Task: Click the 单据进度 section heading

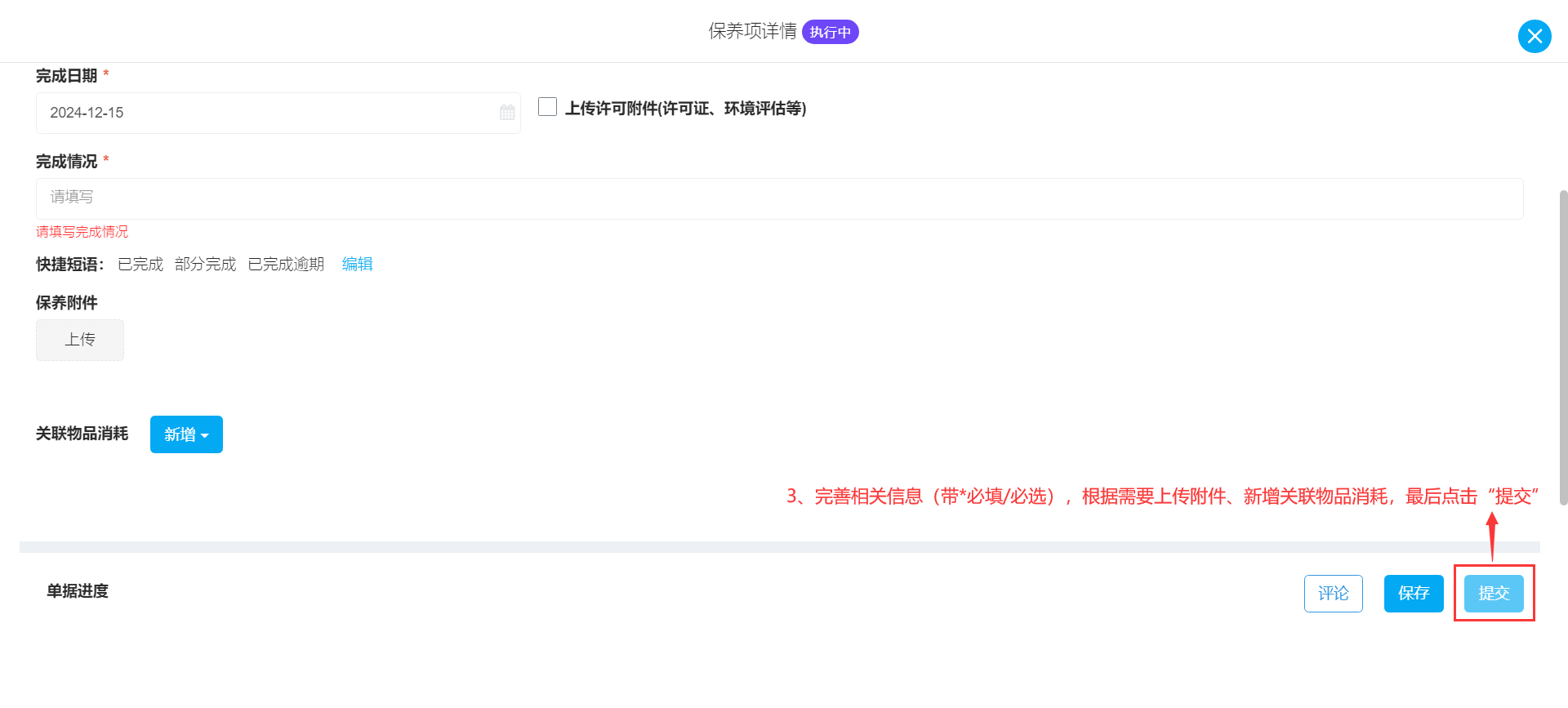Action: [x=78, y=591]
